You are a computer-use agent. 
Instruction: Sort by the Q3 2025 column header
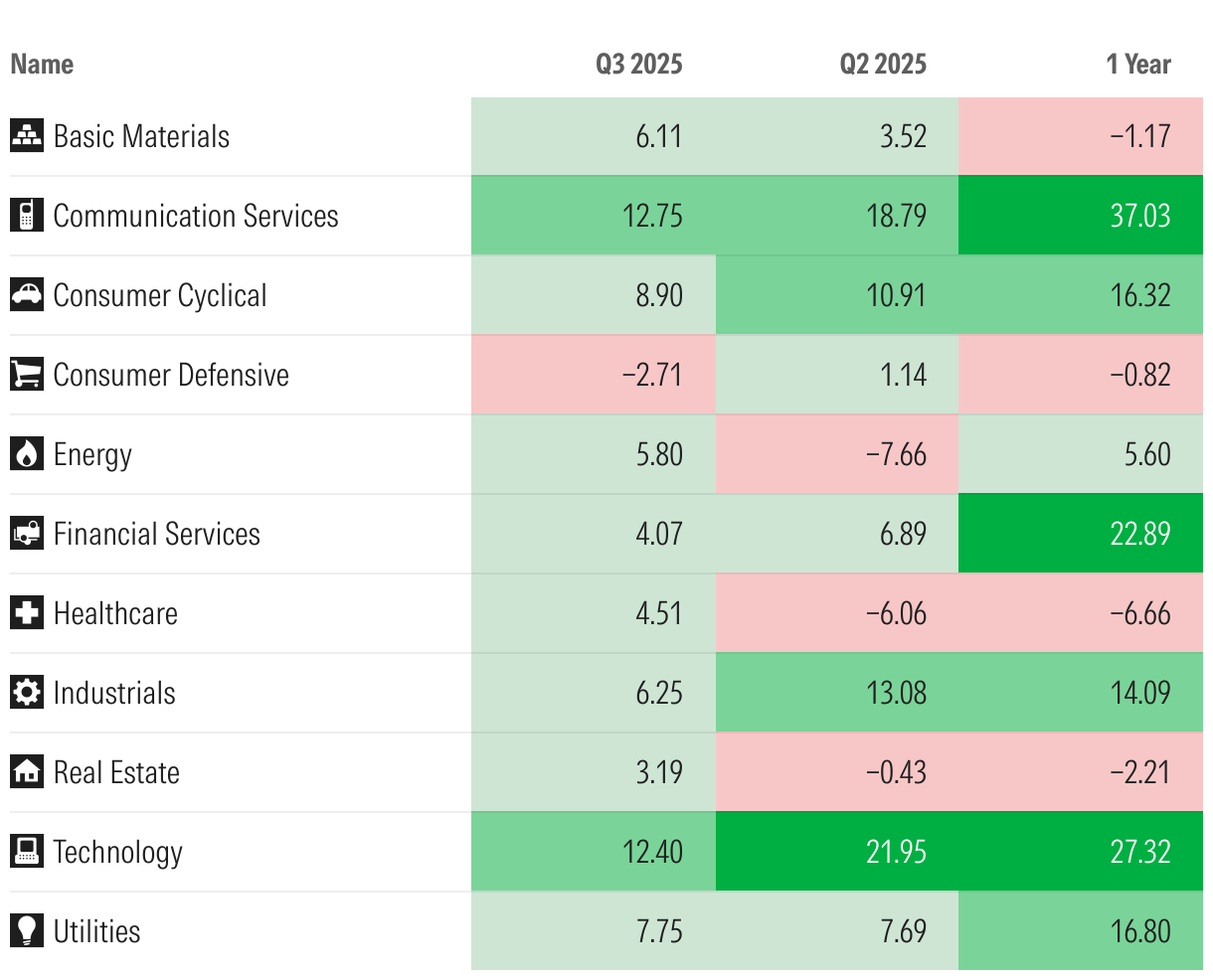pyautogui.click(x=638, y=65)
